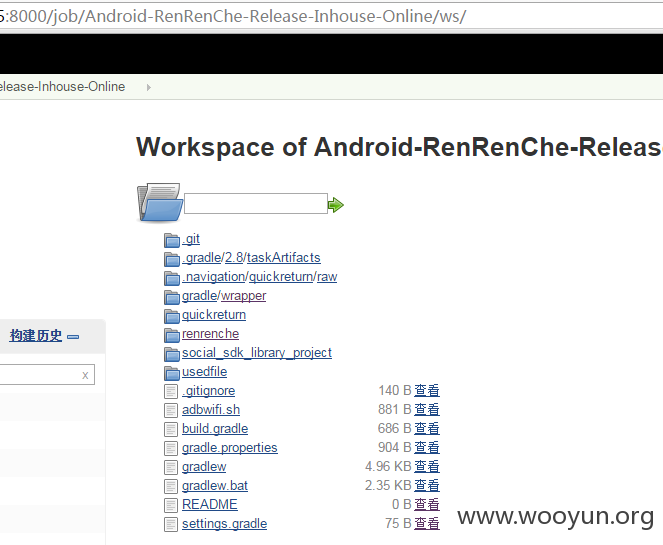View contents of settings.gradle via 查看
Viewport: 663px width, 545px height.
click(x=427, y=523)
